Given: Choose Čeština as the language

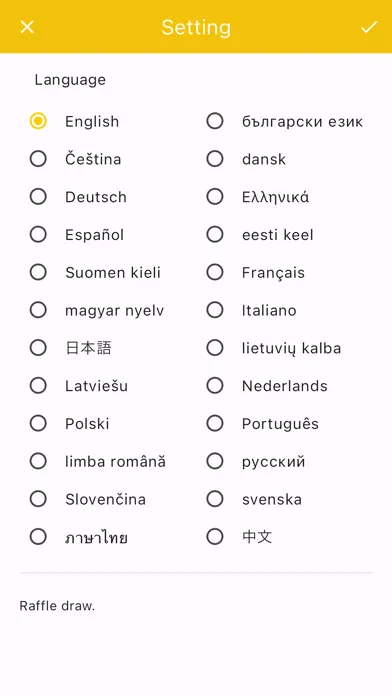Looking at the screenshot, I should tap(38, 158).
